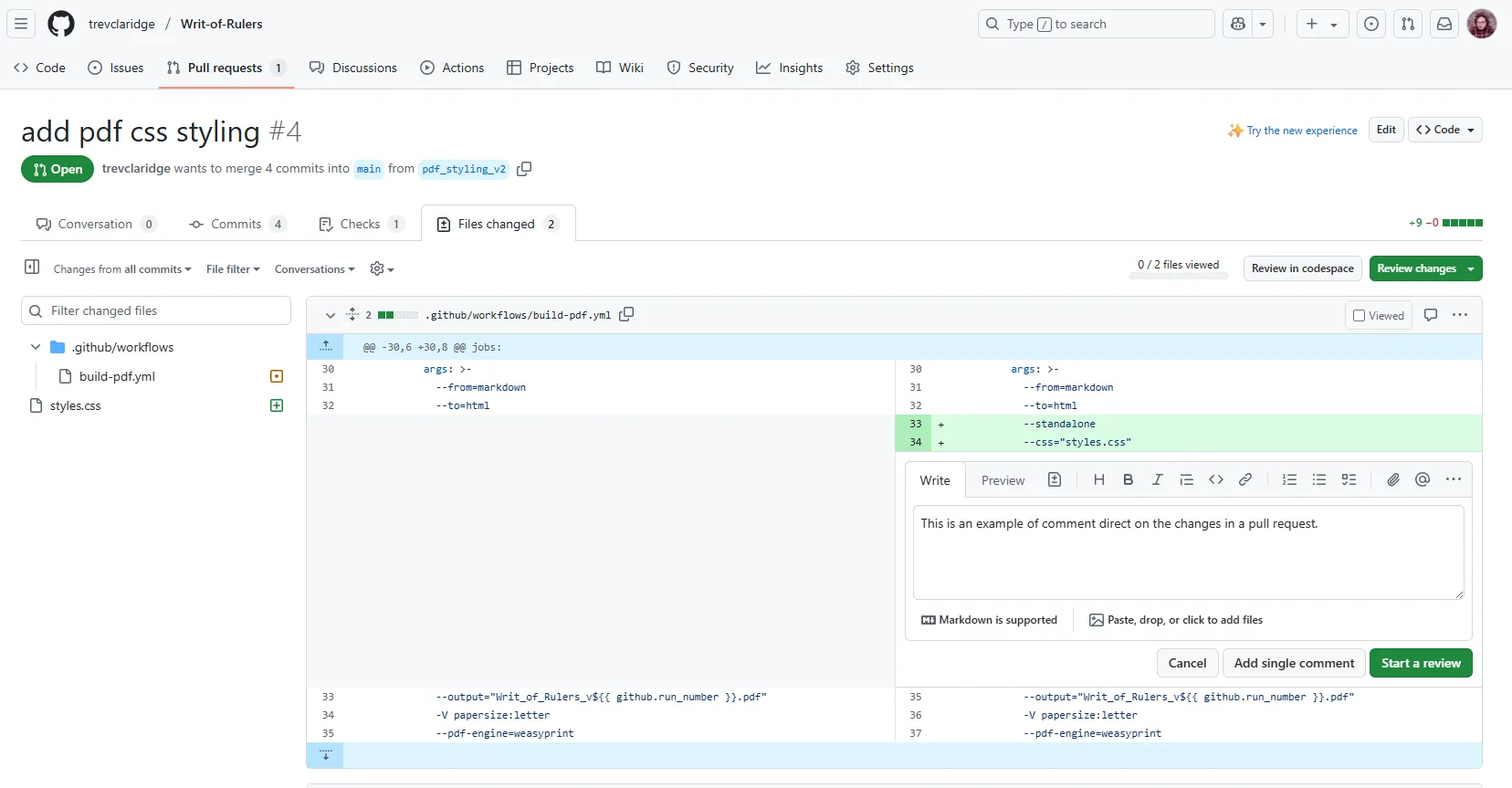1512x788 pixels.
Task: Click the Filter changed files field
Action: click(x=164, y=311)
